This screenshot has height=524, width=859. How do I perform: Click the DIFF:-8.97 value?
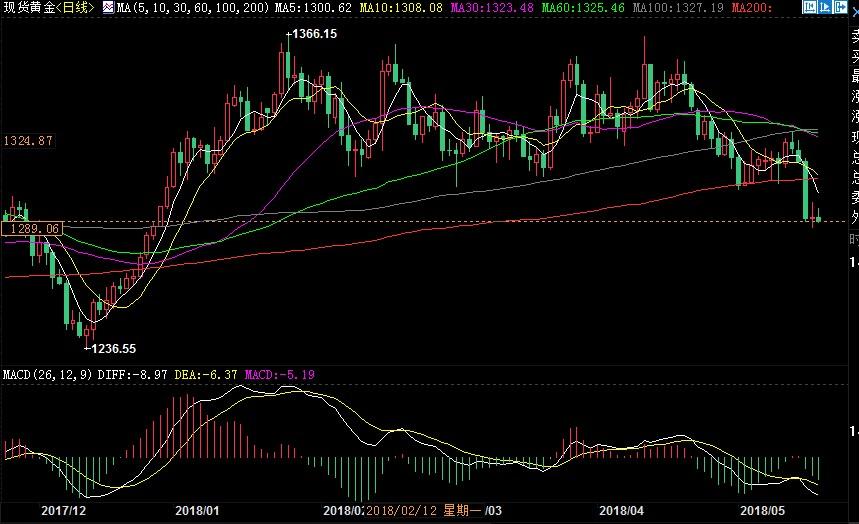tap(132, 375)
